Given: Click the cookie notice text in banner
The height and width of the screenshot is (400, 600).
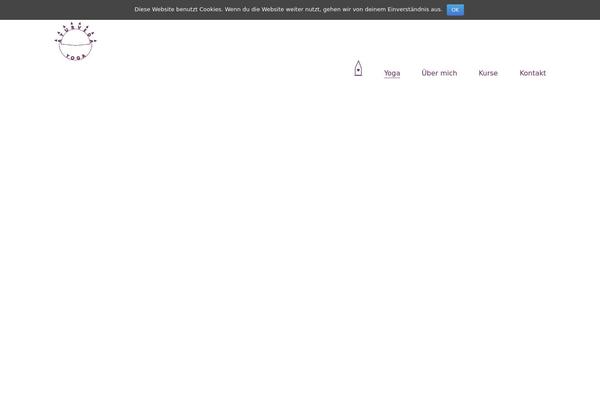Looking at the screenshot, I should coord(288,9).
